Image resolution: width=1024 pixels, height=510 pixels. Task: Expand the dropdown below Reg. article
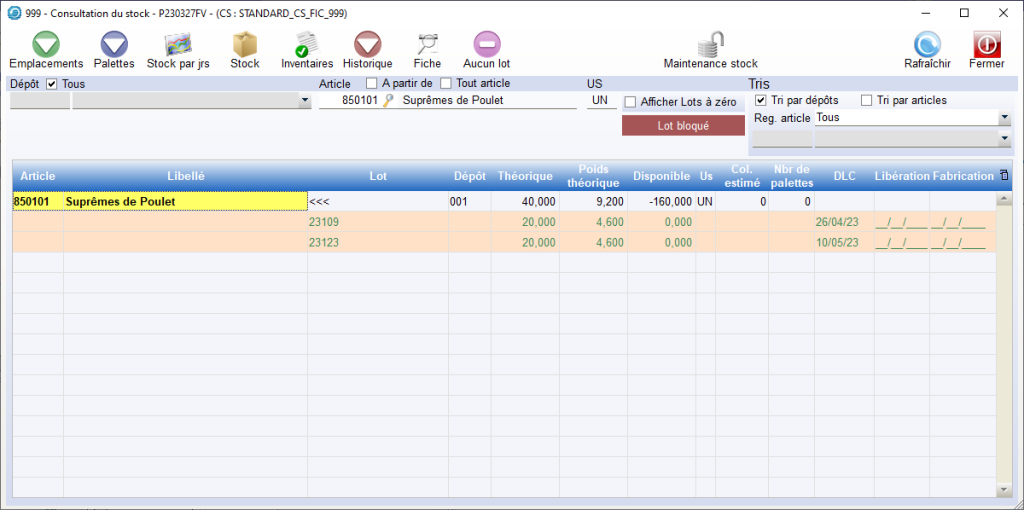click(x=1004, y=138)
